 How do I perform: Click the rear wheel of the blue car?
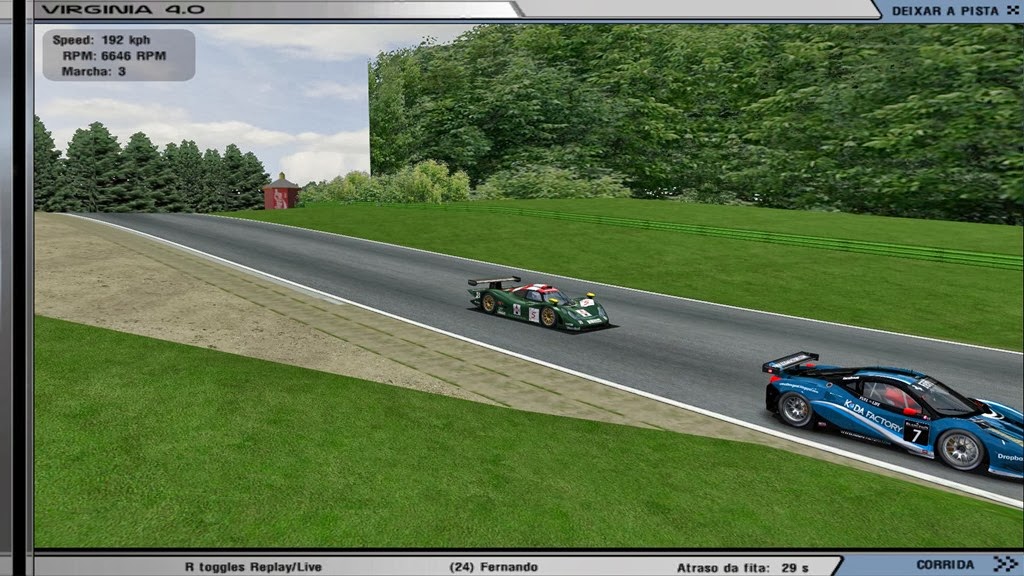796,409
